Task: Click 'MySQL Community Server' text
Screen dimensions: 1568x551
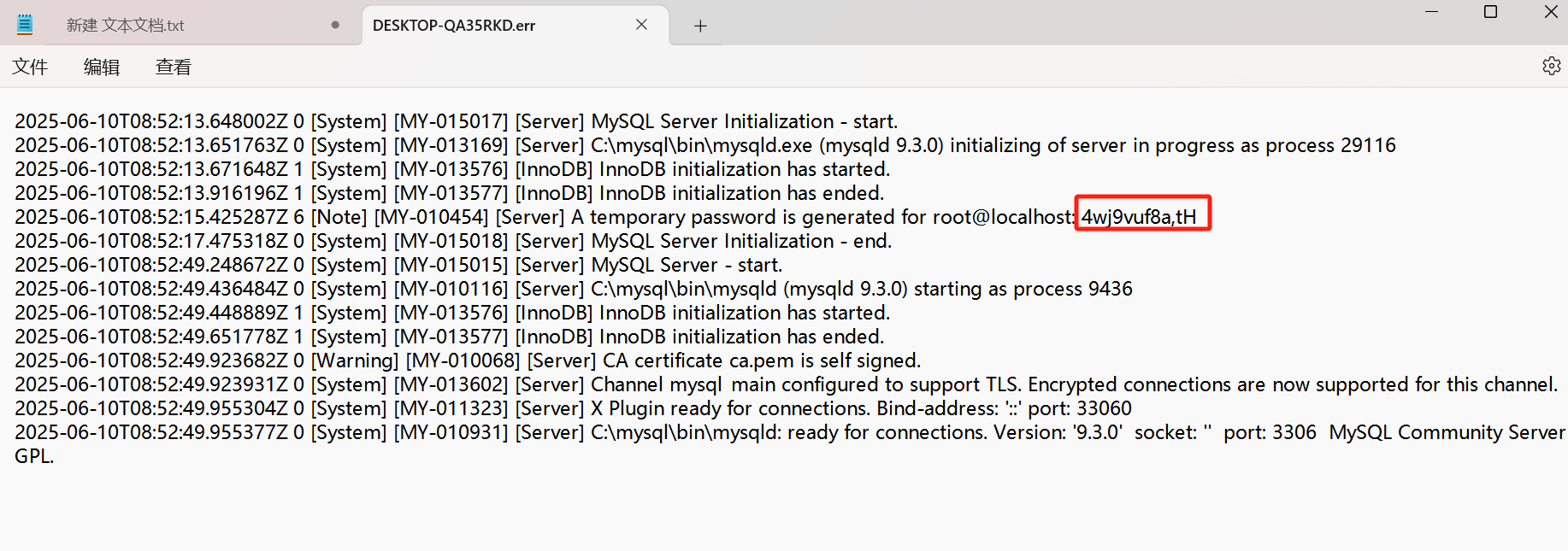Action: 1447,432
